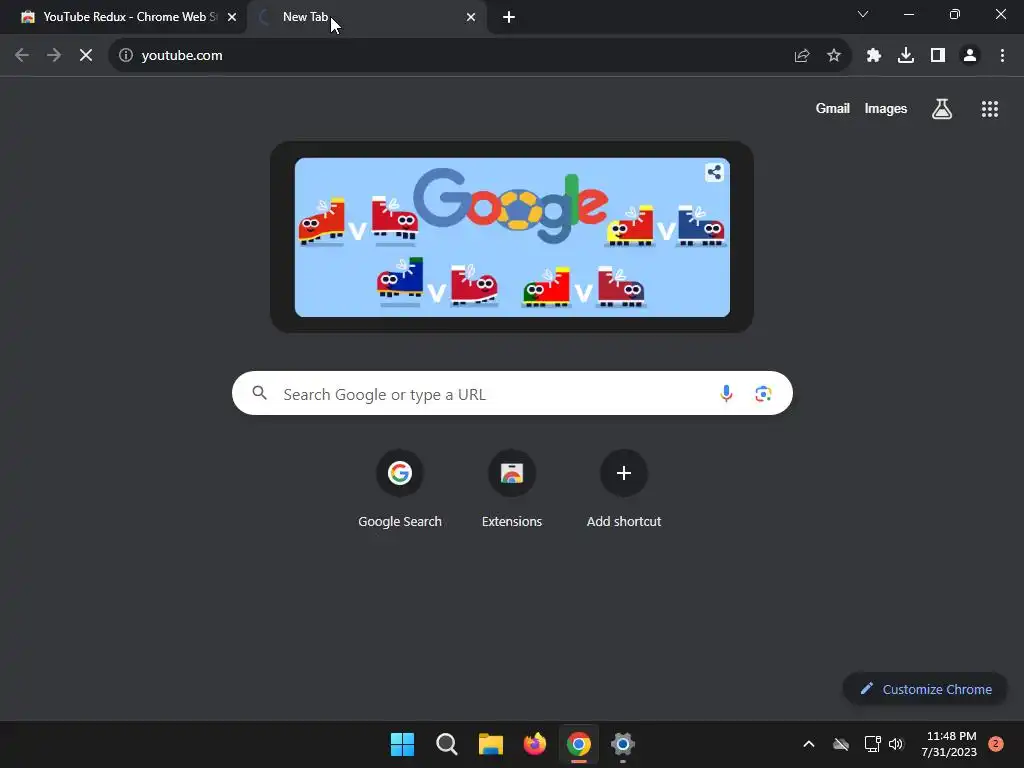Start voice search with the microphone icon
This screenshot has height=768, width=1024.
(726, 393)
